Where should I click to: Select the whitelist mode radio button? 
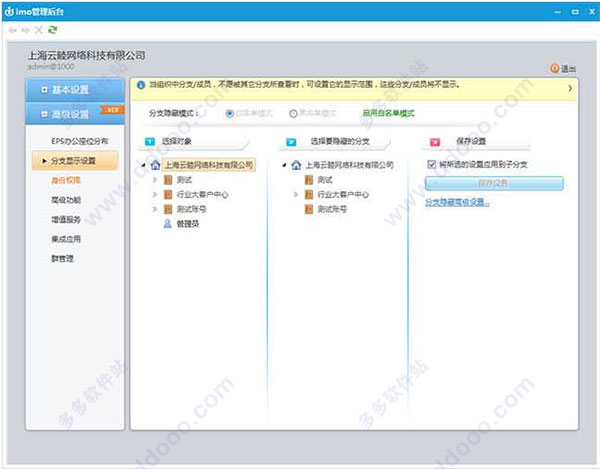tap(230, 114)
